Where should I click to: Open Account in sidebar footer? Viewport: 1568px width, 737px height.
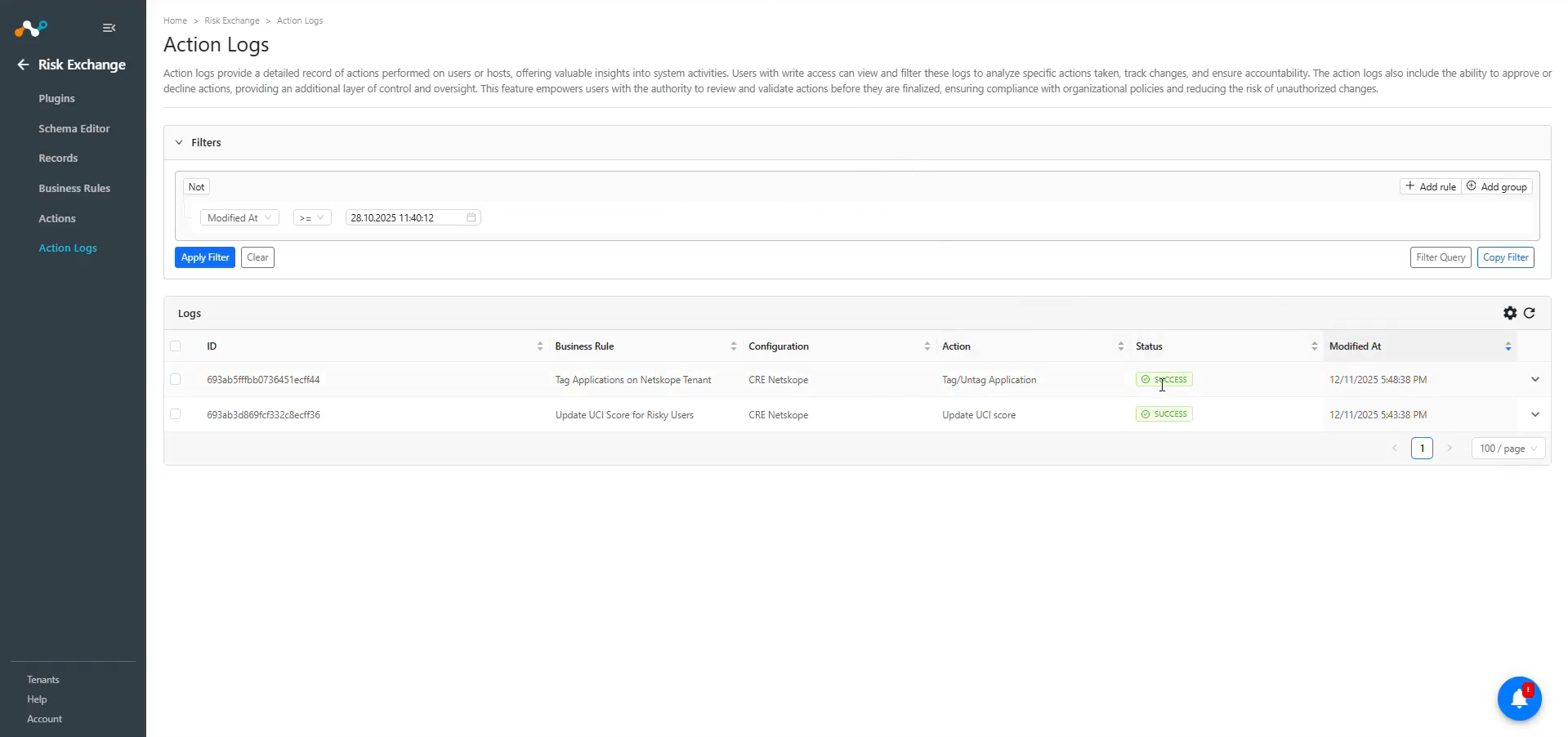(44, 719)
